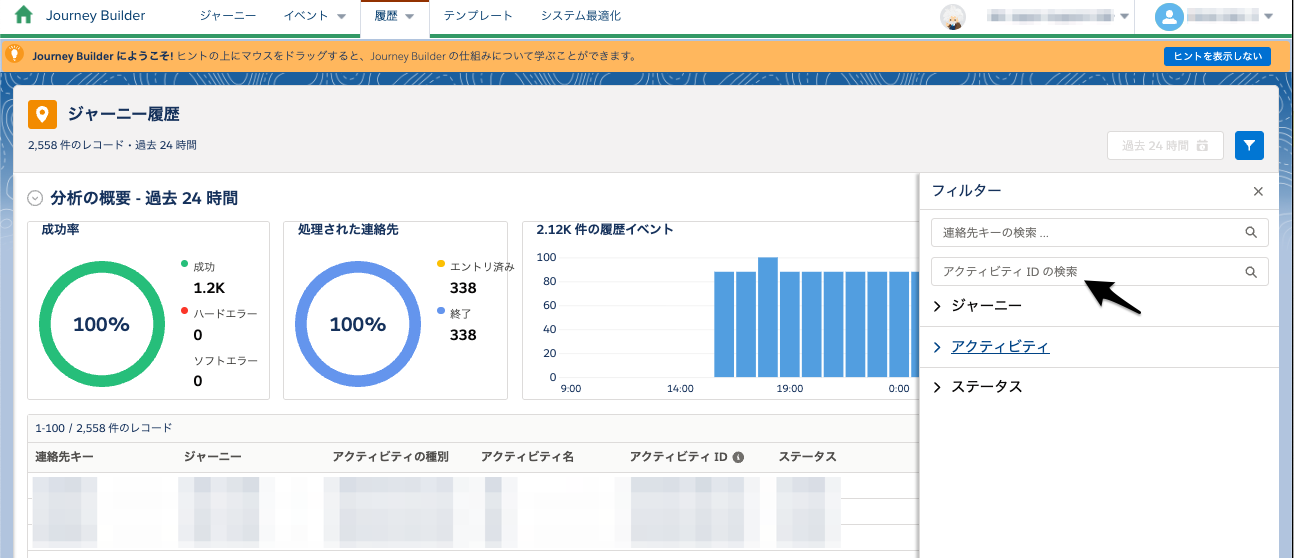1294x558 pixels.
Task: Click the ソフトエラー legend label
Action: (225, 360)
